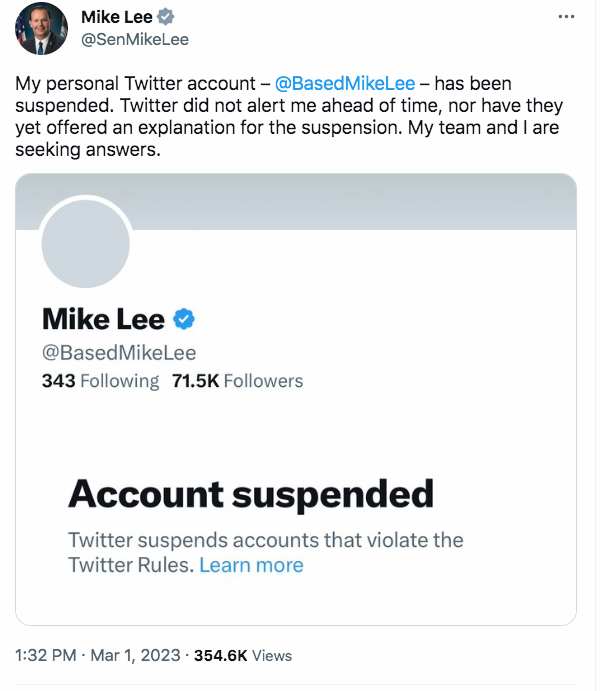Click Mike Lee's profile photo avatar
This screenshot has width=600, height=691.
[x=41, y=28]
